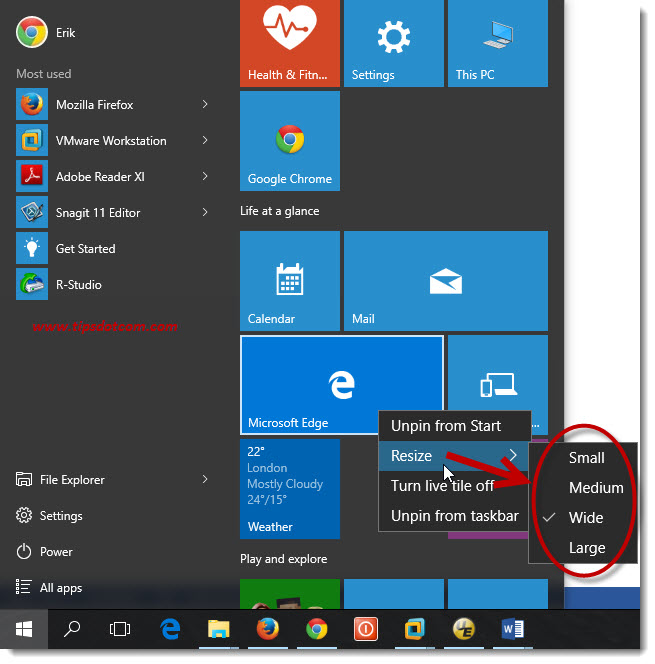Open Word from the taskbar
Viewport: 655px width, 664px height.
513,630
